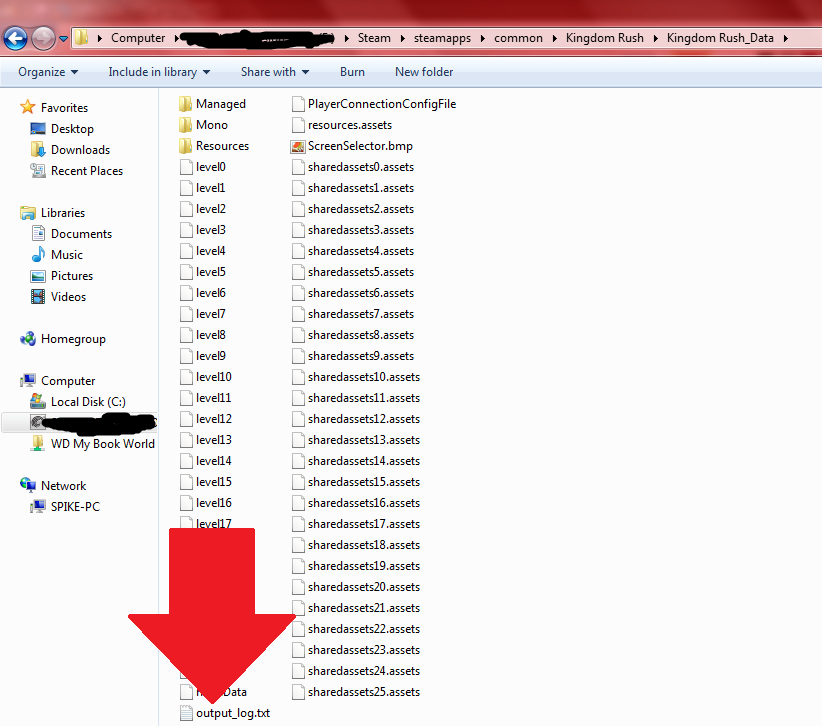This screenshot has height=726, width=822.
Task: Click the Recent Places icon in sidebar
Action: pyautogui.click(x=38, y=170)
